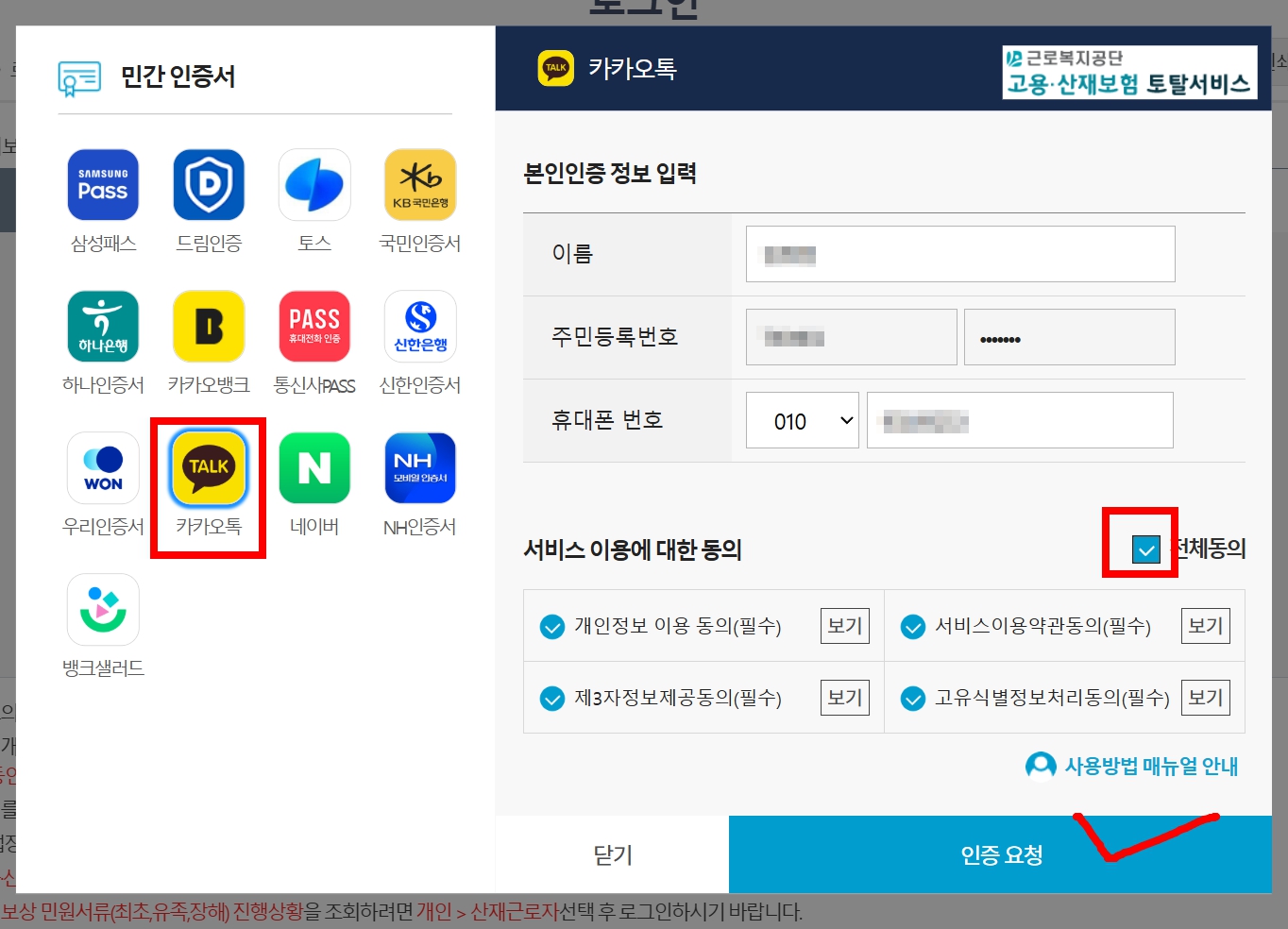The image size is (1288, 929).
Task: Open the 사용방법 매뉴얼 안내 link
Action: (x=1151, y=766)
